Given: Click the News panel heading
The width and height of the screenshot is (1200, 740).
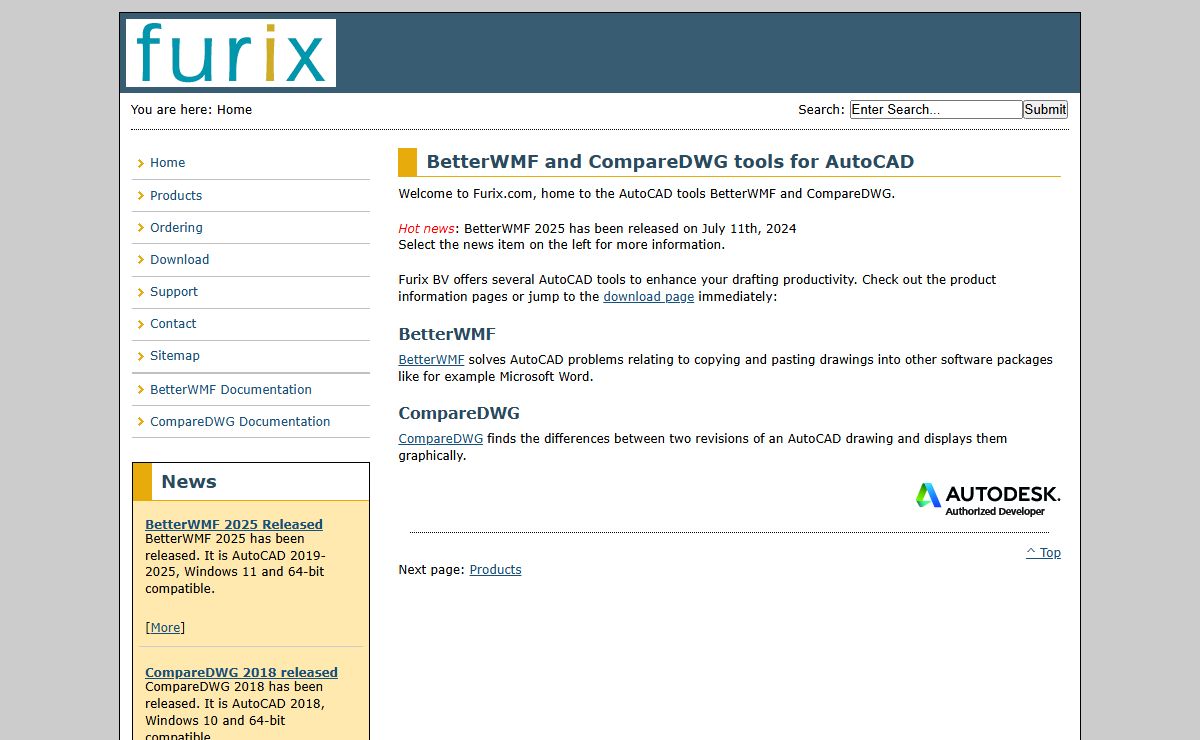Looking at the screenshot, I should pos(189,482).
